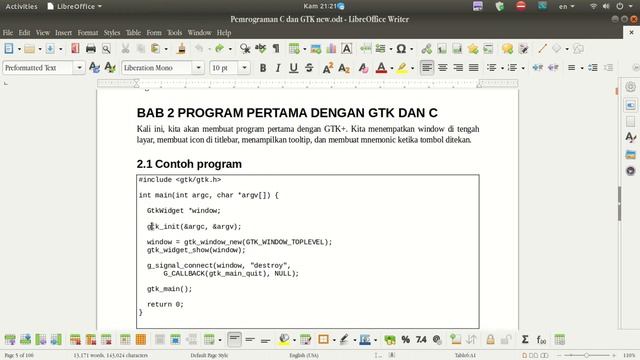Set Align Right paragraph alignment
This screenshot has height=360, width=640.
(x=458, y=67)
